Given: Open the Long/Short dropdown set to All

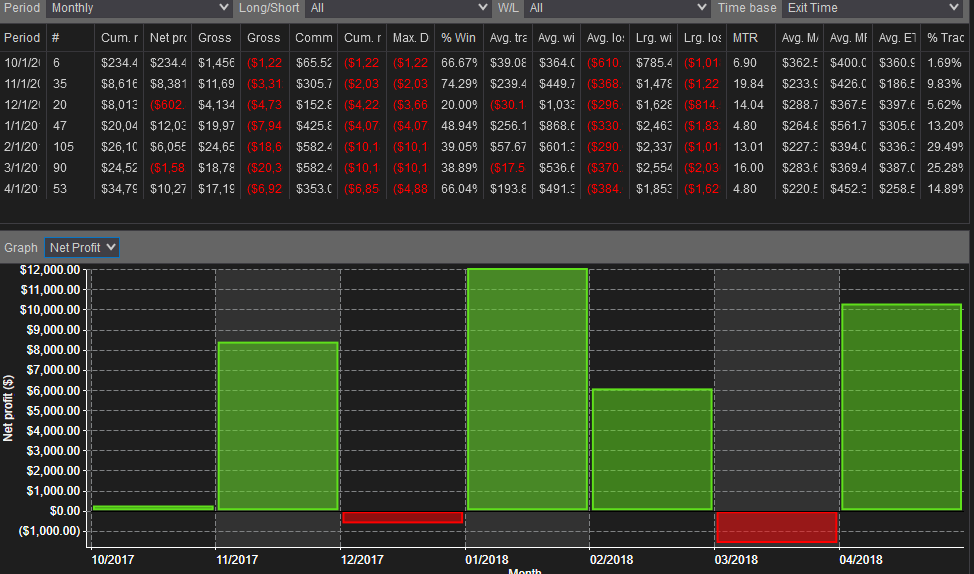Looking at the screenshot, I should [398, 8].
